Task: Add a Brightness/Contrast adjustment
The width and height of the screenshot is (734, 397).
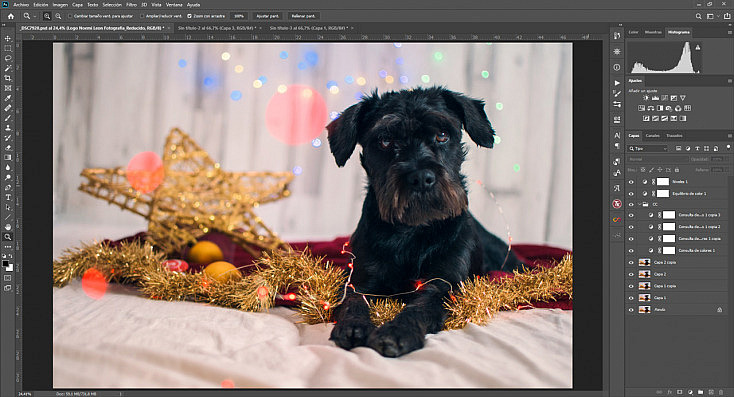Action: pos(646,98)
